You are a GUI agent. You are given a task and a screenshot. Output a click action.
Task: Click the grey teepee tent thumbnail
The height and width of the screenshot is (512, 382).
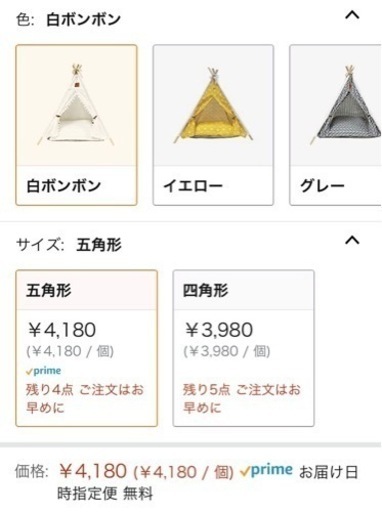(346, 105)
